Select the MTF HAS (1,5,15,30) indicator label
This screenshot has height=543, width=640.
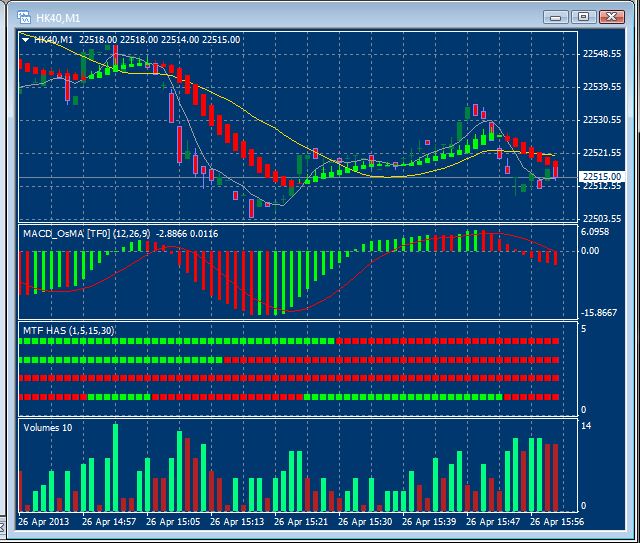click(69, 331)
